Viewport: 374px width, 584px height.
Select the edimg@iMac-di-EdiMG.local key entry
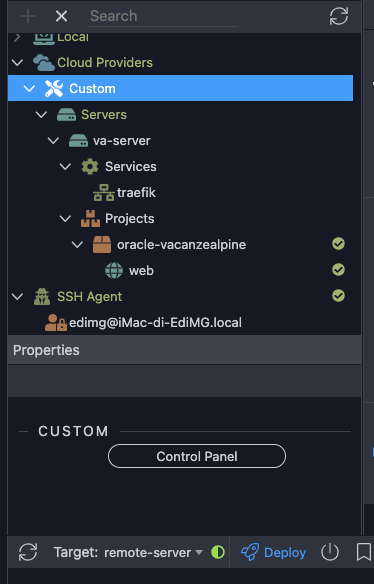(x=143, y=323)
